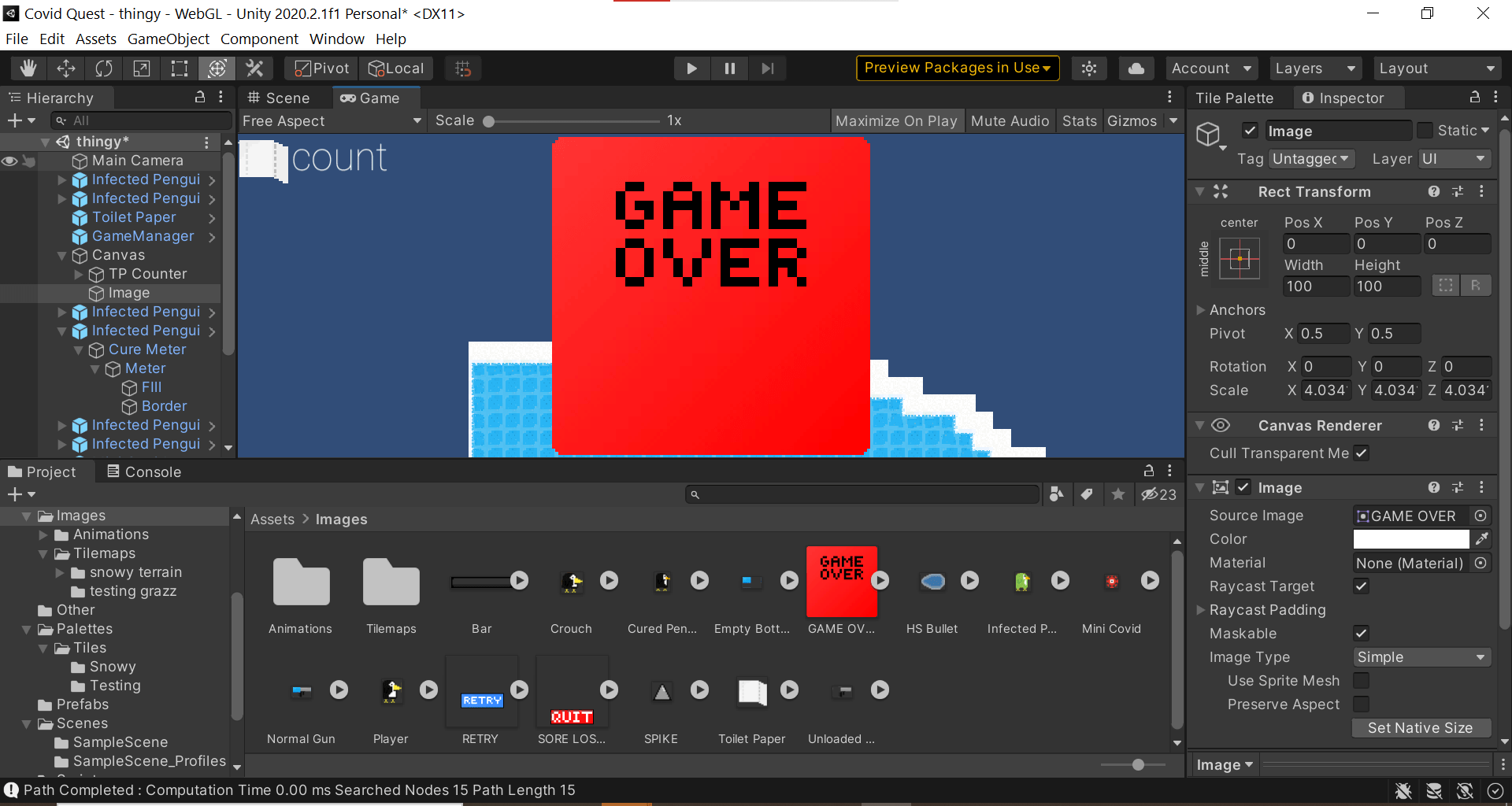This screenshot has width=1512, height=806.
Task: Select the Scale tool
Action: [142, 68]
